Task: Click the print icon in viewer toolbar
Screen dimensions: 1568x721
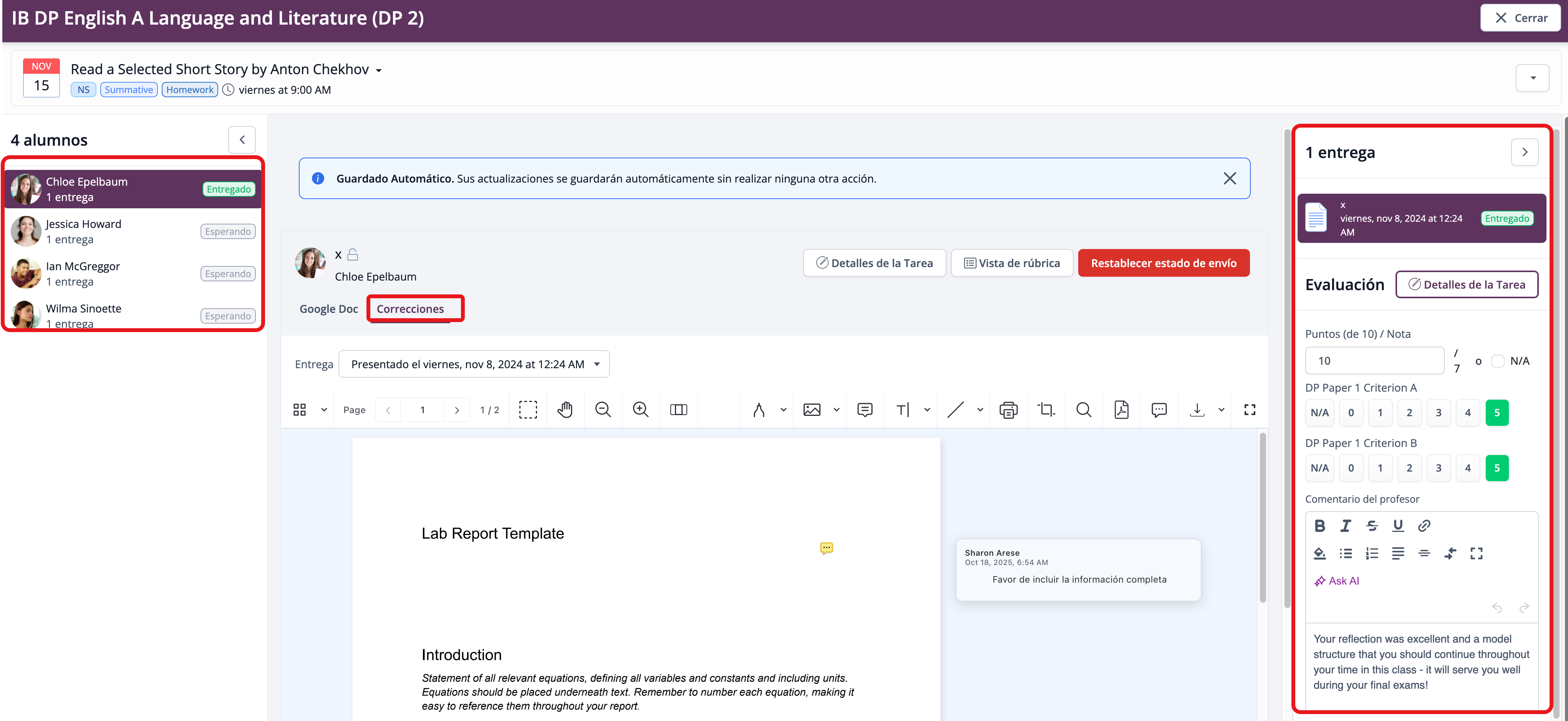Action: point(1008,410)
